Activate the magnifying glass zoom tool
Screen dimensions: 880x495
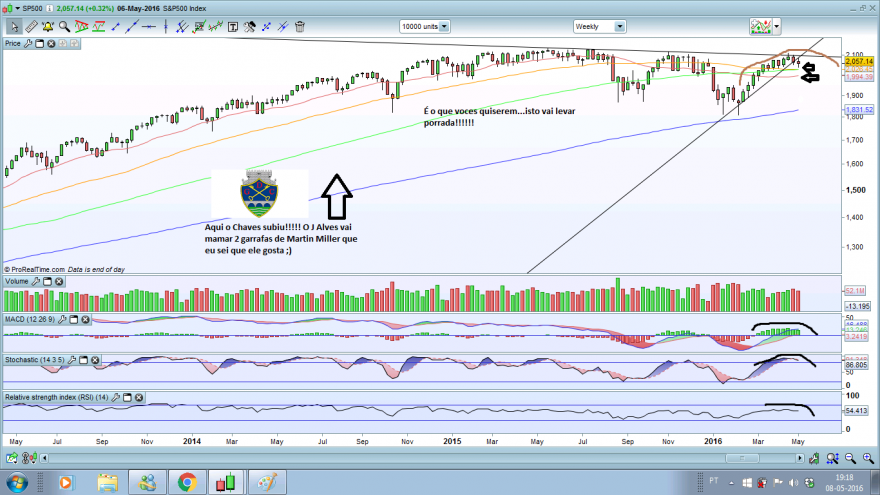pyautogui.click(x=65, y=26)
